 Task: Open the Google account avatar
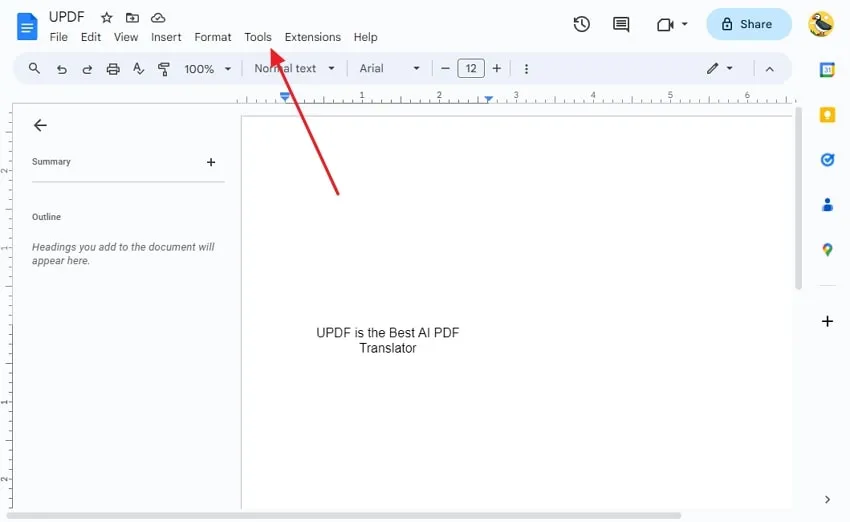click(821, 24)
